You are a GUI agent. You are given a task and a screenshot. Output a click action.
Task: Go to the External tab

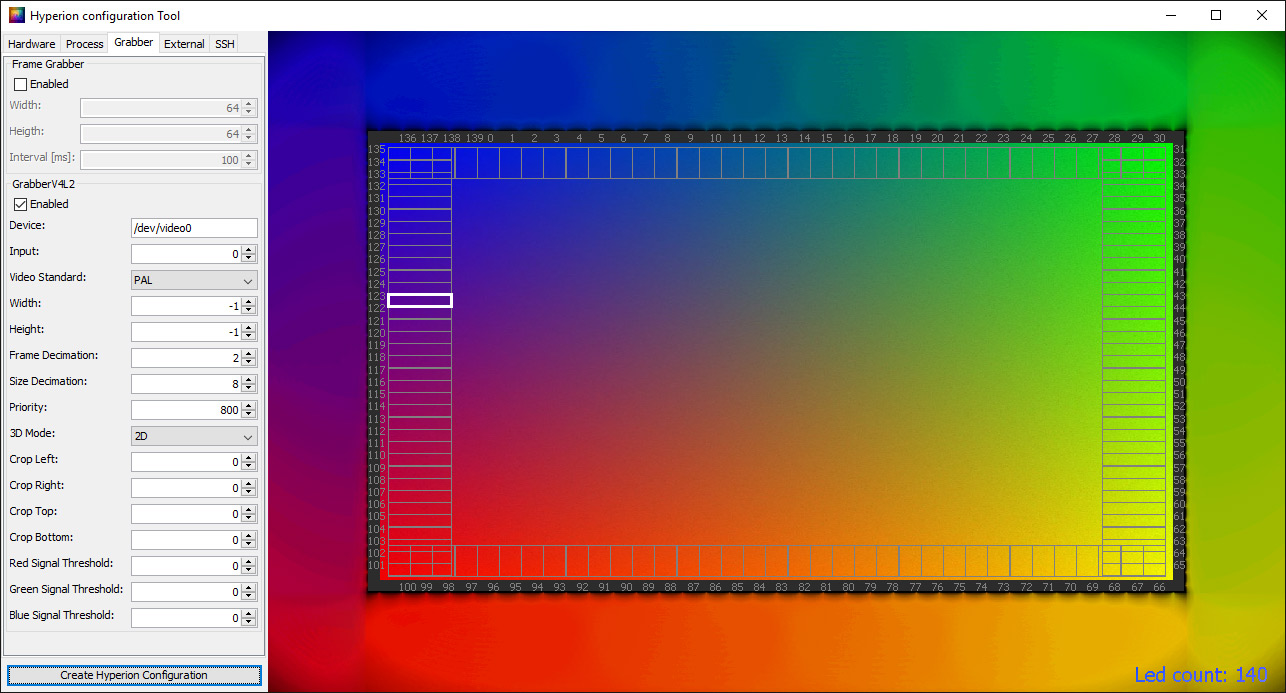[x=184, y=44]
